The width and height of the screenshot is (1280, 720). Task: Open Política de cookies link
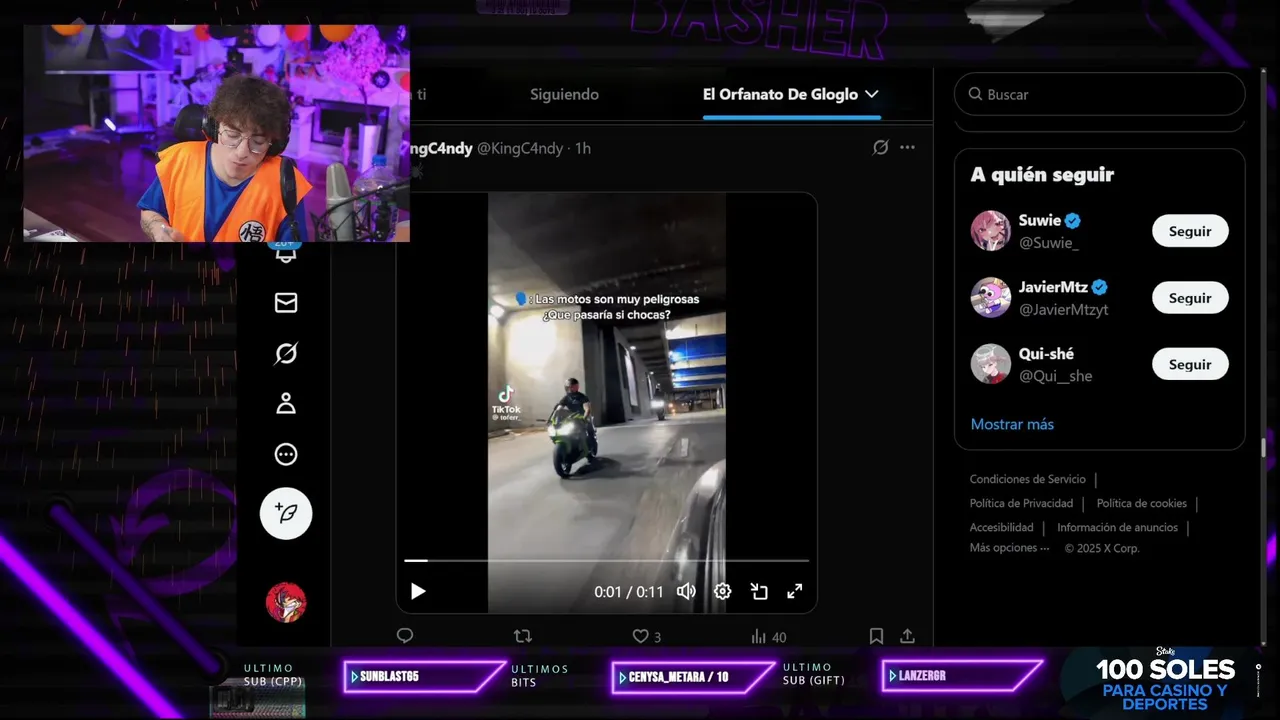(1141, 503)
